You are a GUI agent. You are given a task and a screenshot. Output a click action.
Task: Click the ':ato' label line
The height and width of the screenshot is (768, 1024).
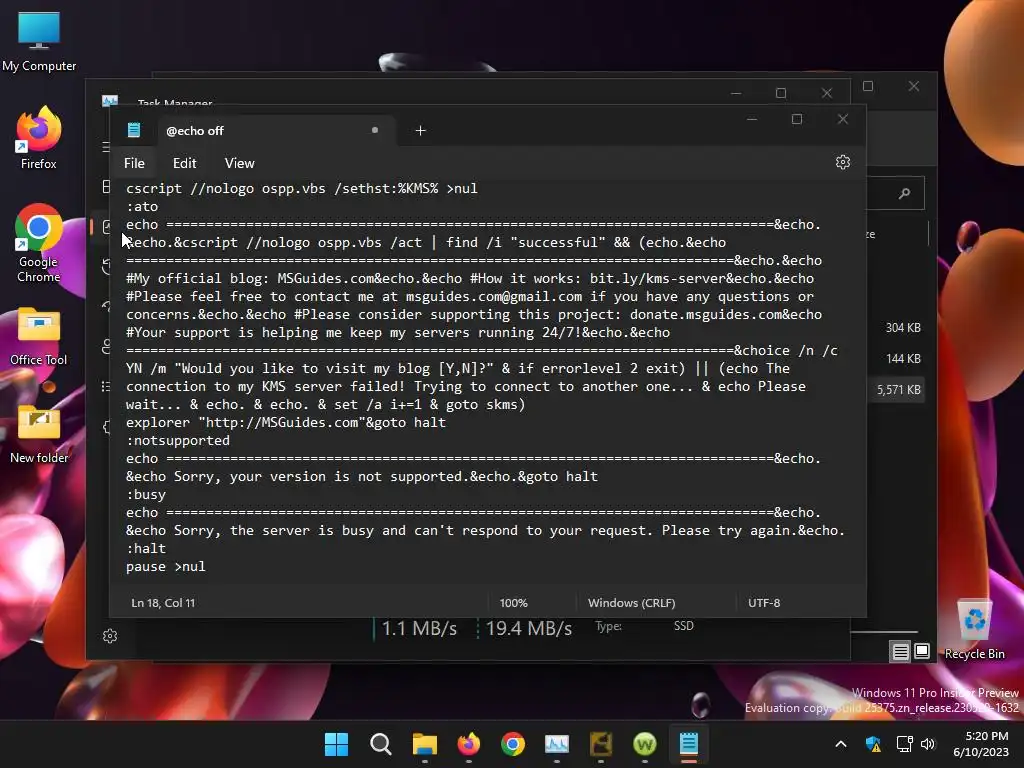(142, 206)
